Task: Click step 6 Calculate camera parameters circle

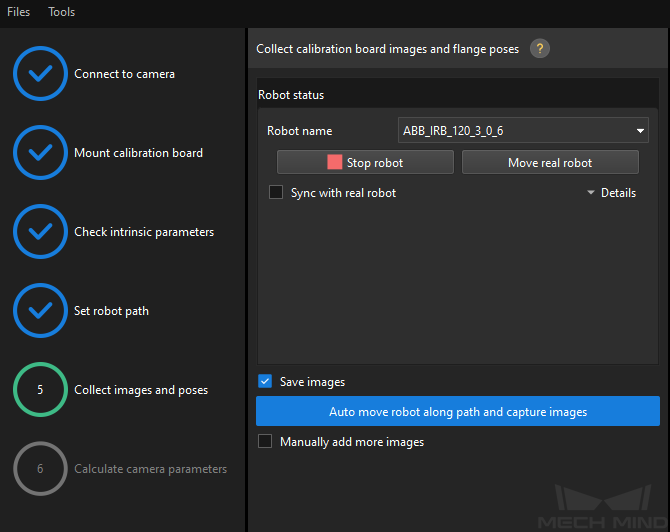Action: click(40, 468)
